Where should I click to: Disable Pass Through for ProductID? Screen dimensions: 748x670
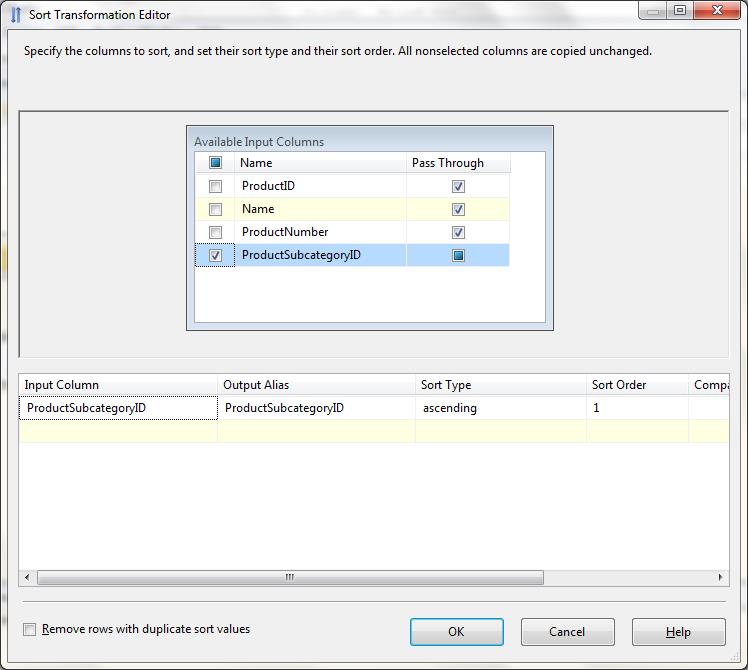pos(458,186)
